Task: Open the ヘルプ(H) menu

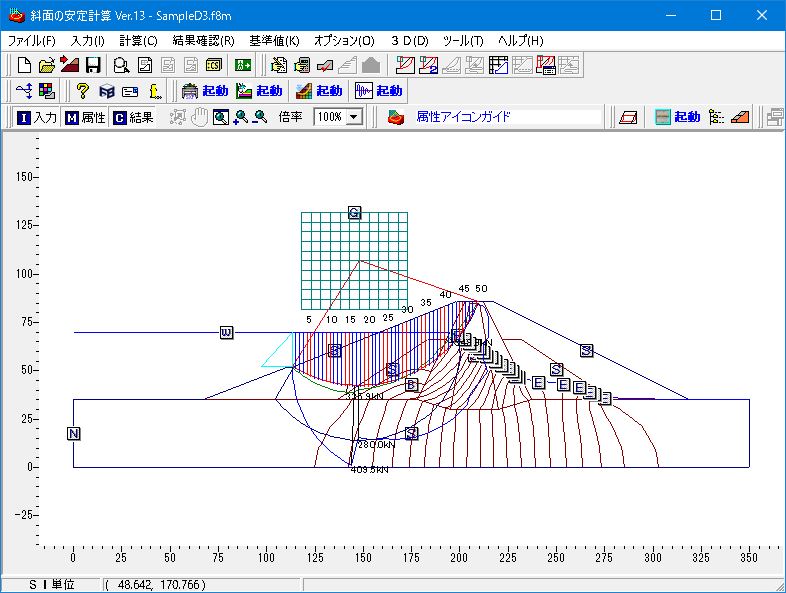Action: (x=521, y=41)
